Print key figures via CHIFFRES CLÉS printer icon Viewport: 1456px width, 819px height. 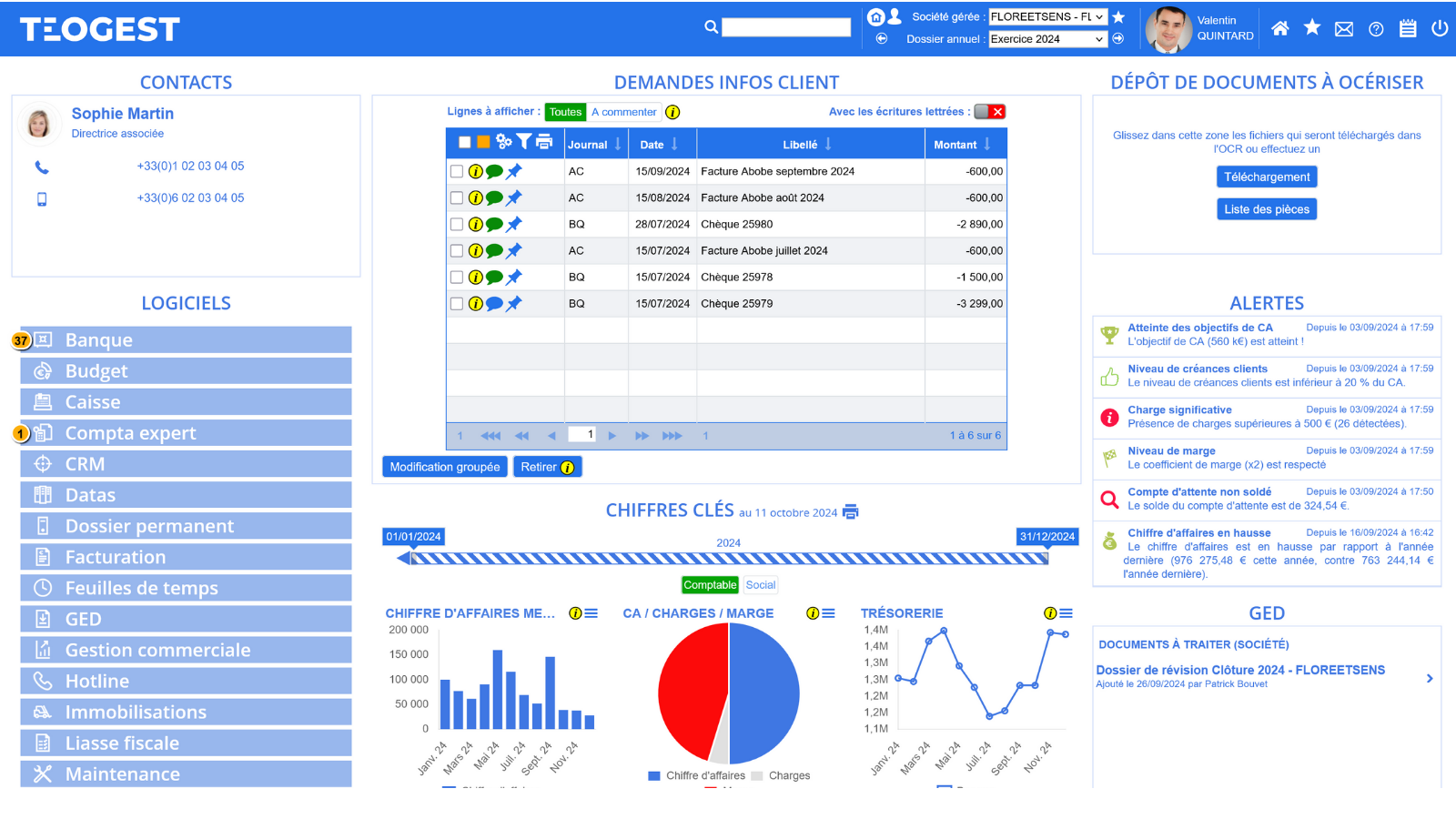[x=851, y=511]
